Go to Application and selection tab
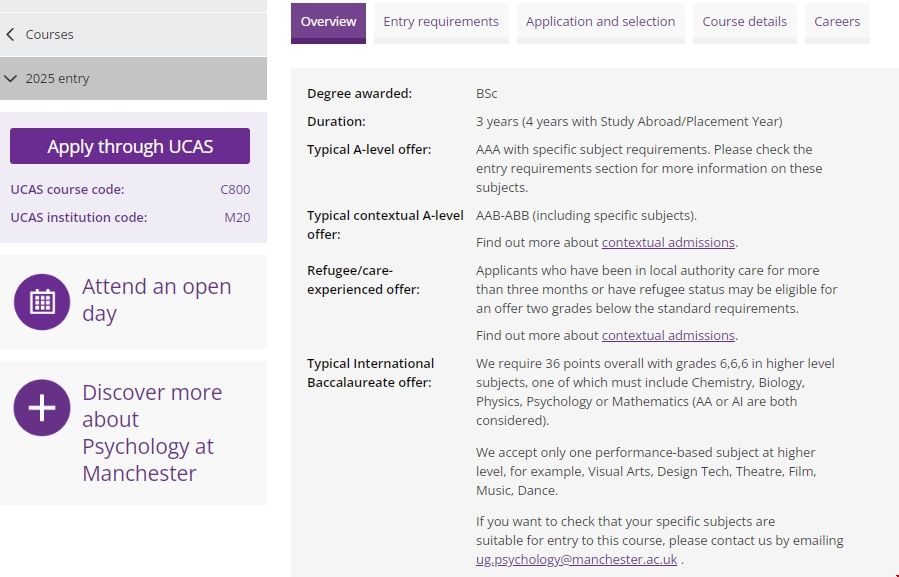The width and height of the screenshot is (899, 577). pos(600,22)
